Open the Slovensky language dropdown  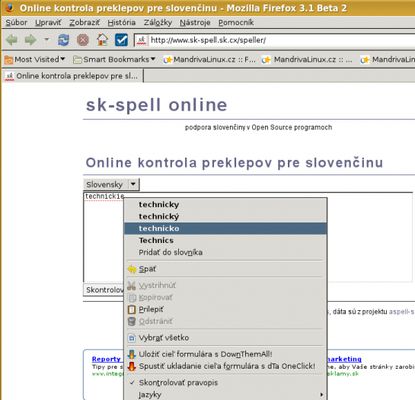point(111,184)
